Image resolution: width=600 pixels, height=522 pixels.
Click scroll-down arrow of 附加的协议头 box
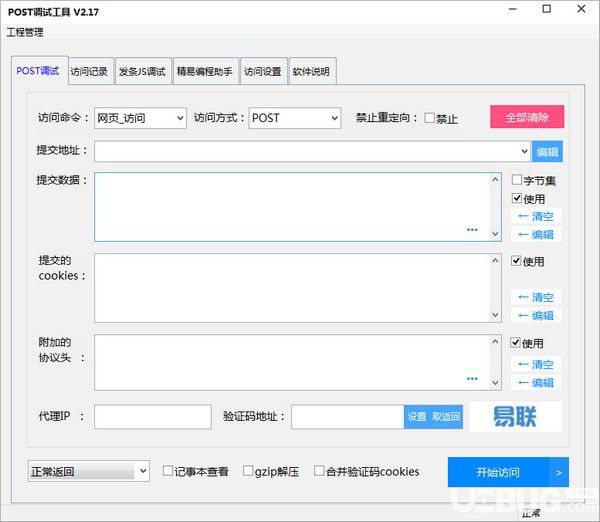[495, 383]
